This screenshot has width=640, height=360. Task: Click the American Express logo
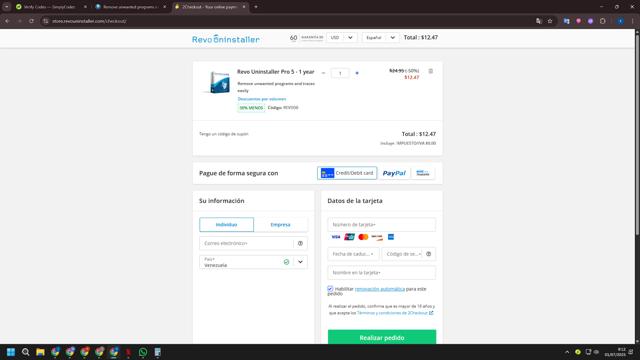click(391, 237)
